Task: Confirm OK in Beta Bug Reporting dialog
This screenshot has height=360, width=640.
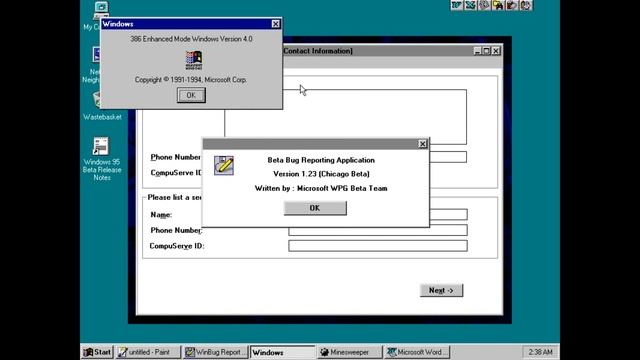Action: (315, 208)
